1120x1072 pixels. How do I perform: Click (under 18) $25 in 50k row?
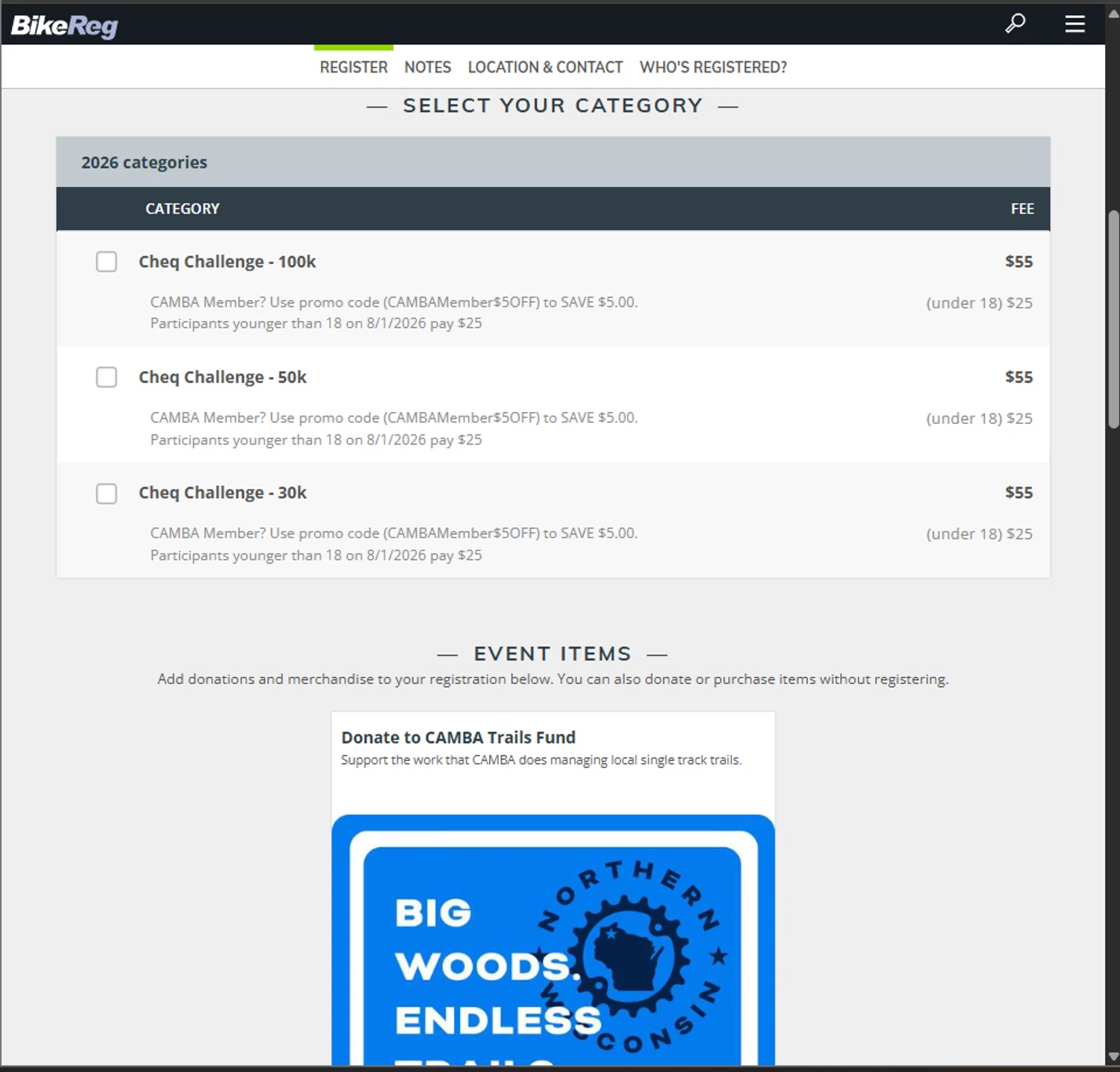click(x=979, y=419)
